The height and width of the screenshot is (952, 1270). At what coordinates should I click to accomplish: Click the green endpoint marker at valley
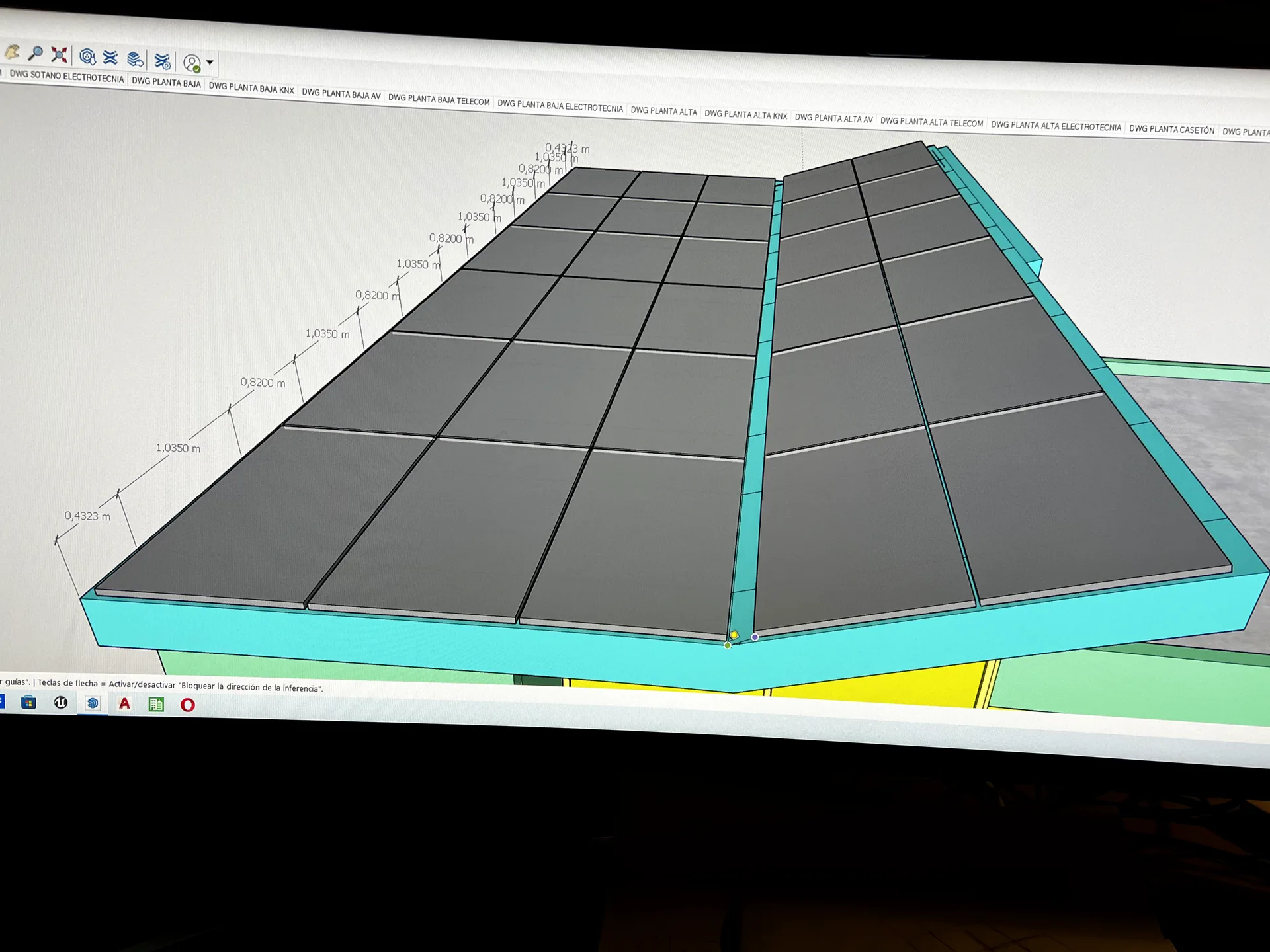pyautogui.click(x=728, y=645)
